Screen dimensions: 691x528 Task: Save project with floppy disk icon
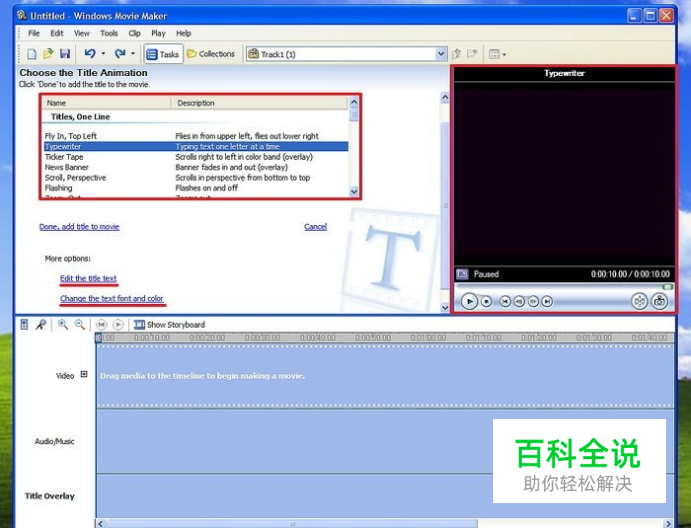click(x=65, y=54)
